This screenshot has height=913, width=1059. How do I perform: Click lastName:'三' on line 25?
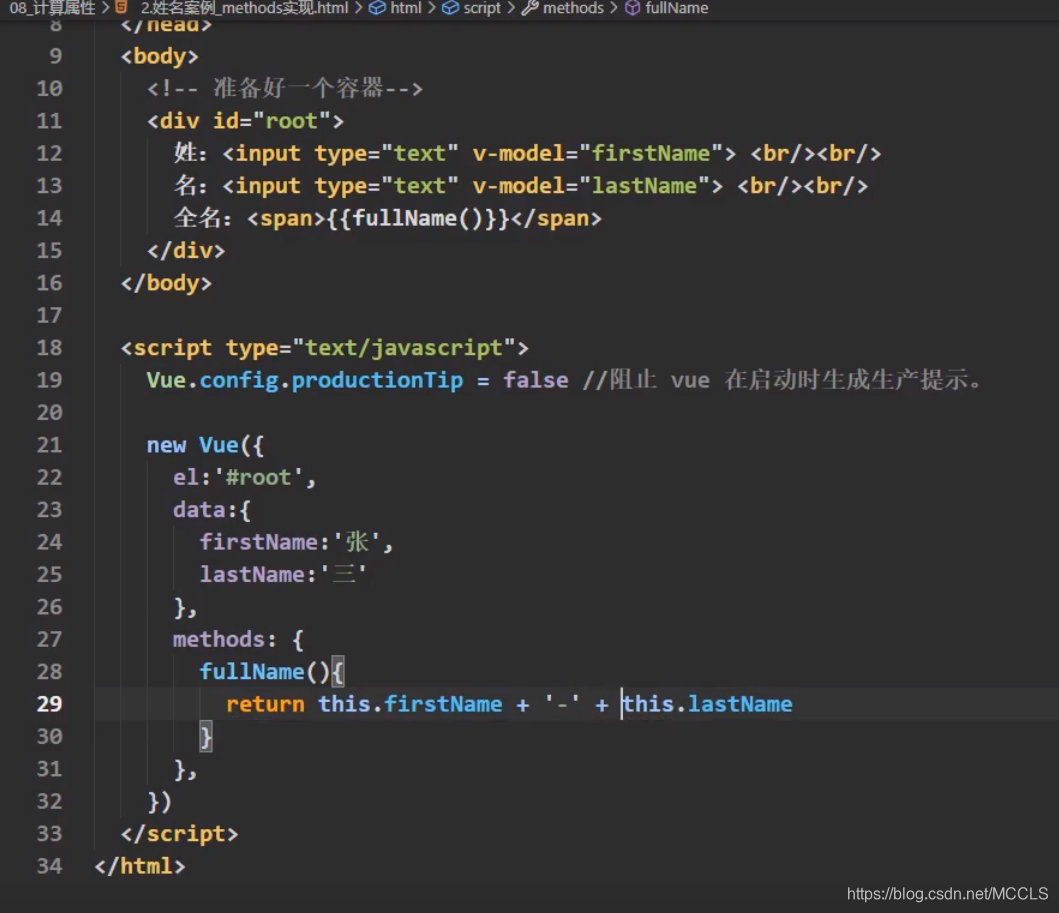tap(283, 575)
